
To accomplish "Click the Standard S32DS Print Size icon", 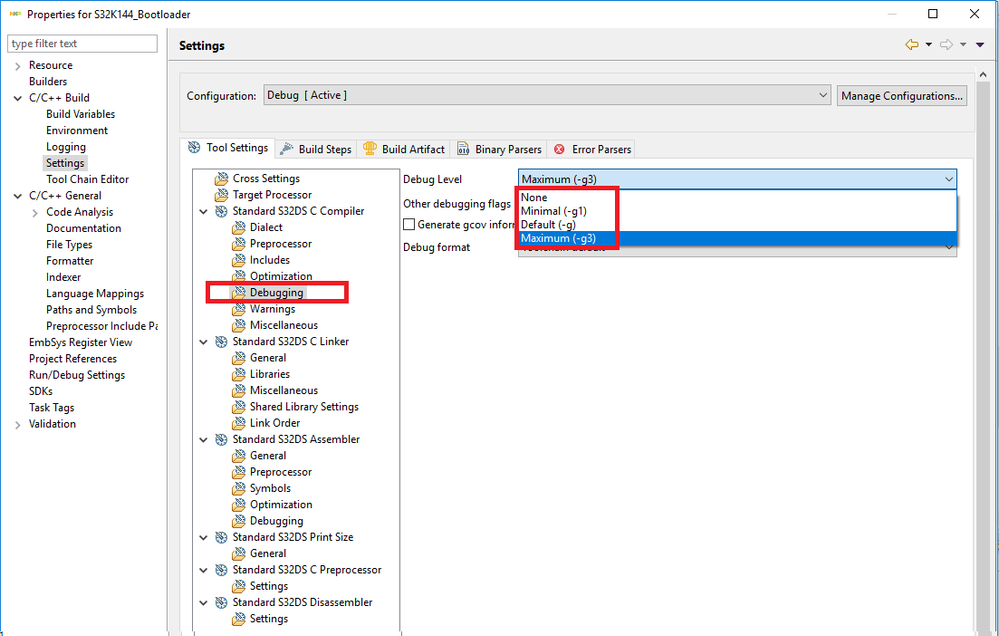I will pos(221,537).
